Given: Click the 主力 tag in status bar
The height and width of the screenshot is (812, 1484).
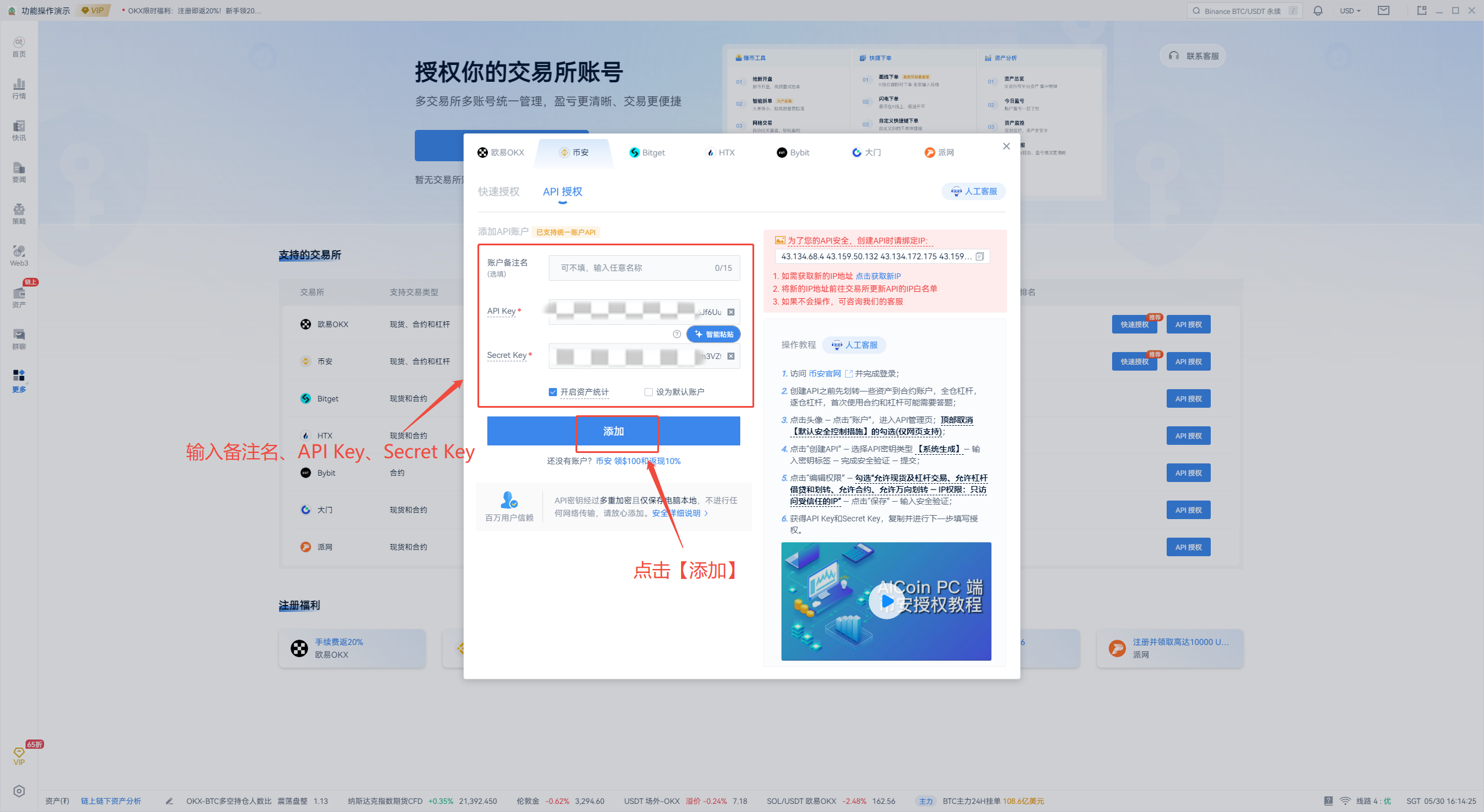Looking at the screenshot, I should pos(926,801).
